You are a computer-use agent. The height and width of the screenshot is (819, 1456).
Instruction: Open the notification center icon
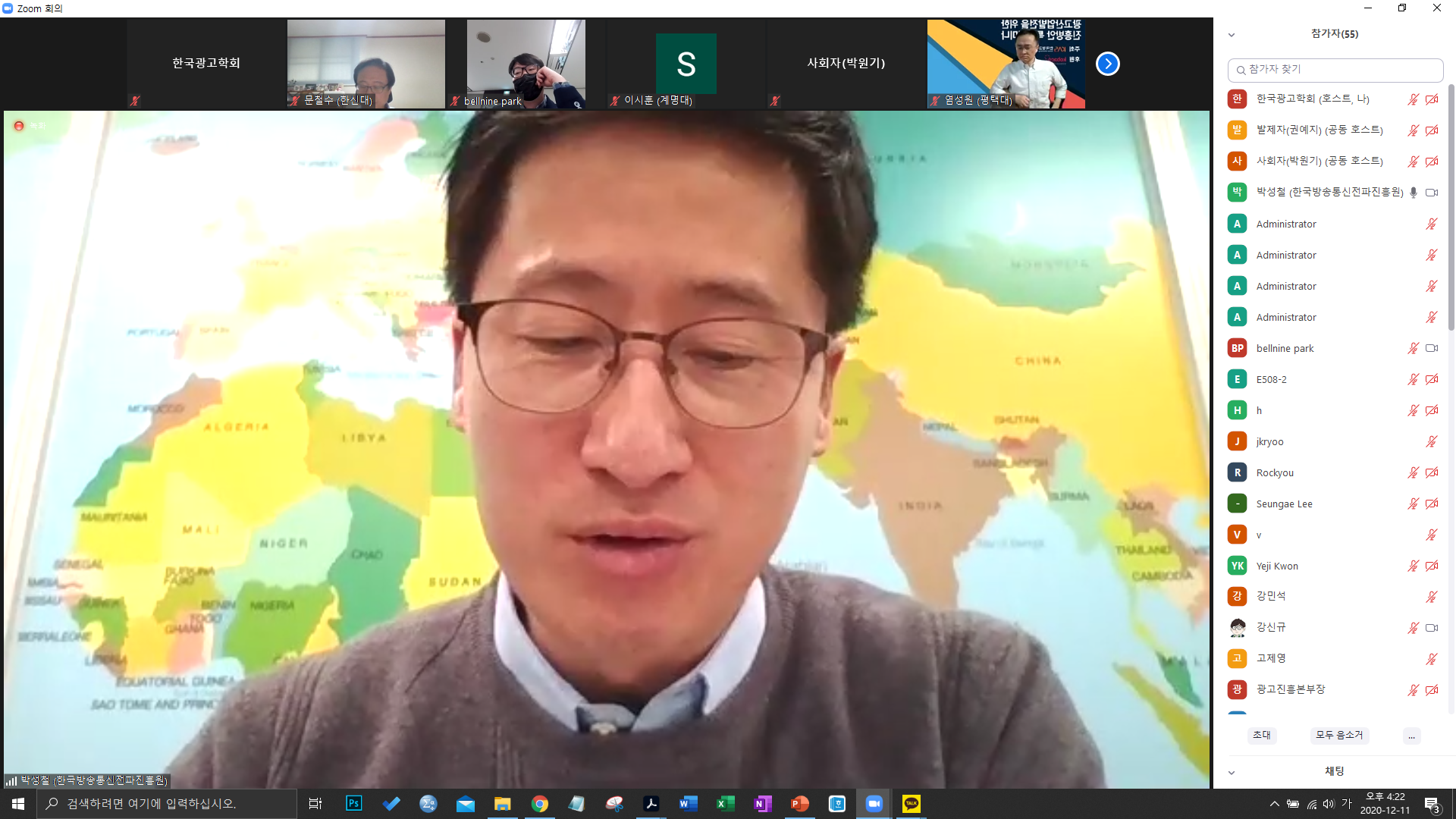pyautogui.click(x=1432, y=805)
